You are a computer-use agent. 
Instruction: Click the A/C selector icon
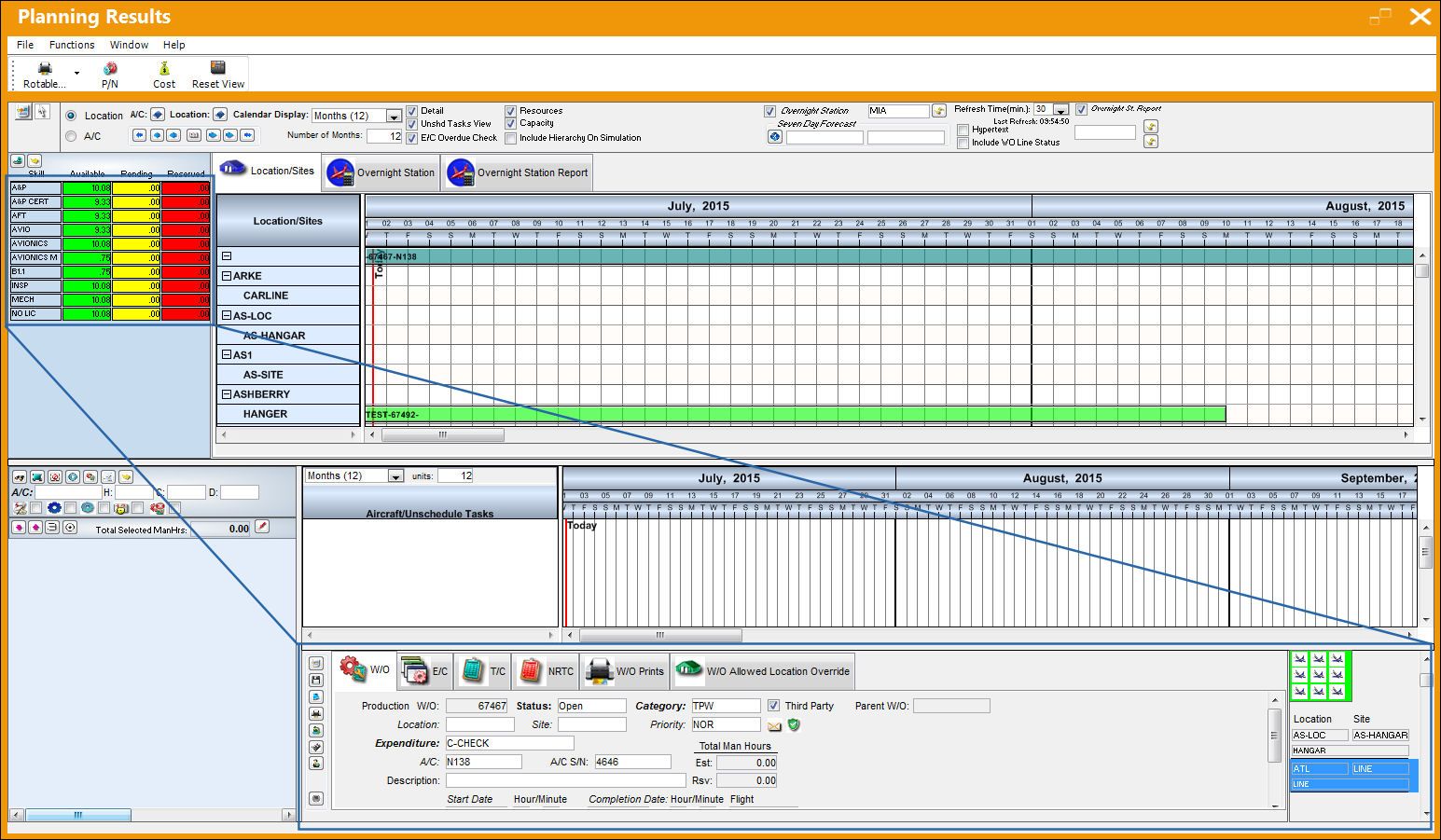tap(158, 115)
